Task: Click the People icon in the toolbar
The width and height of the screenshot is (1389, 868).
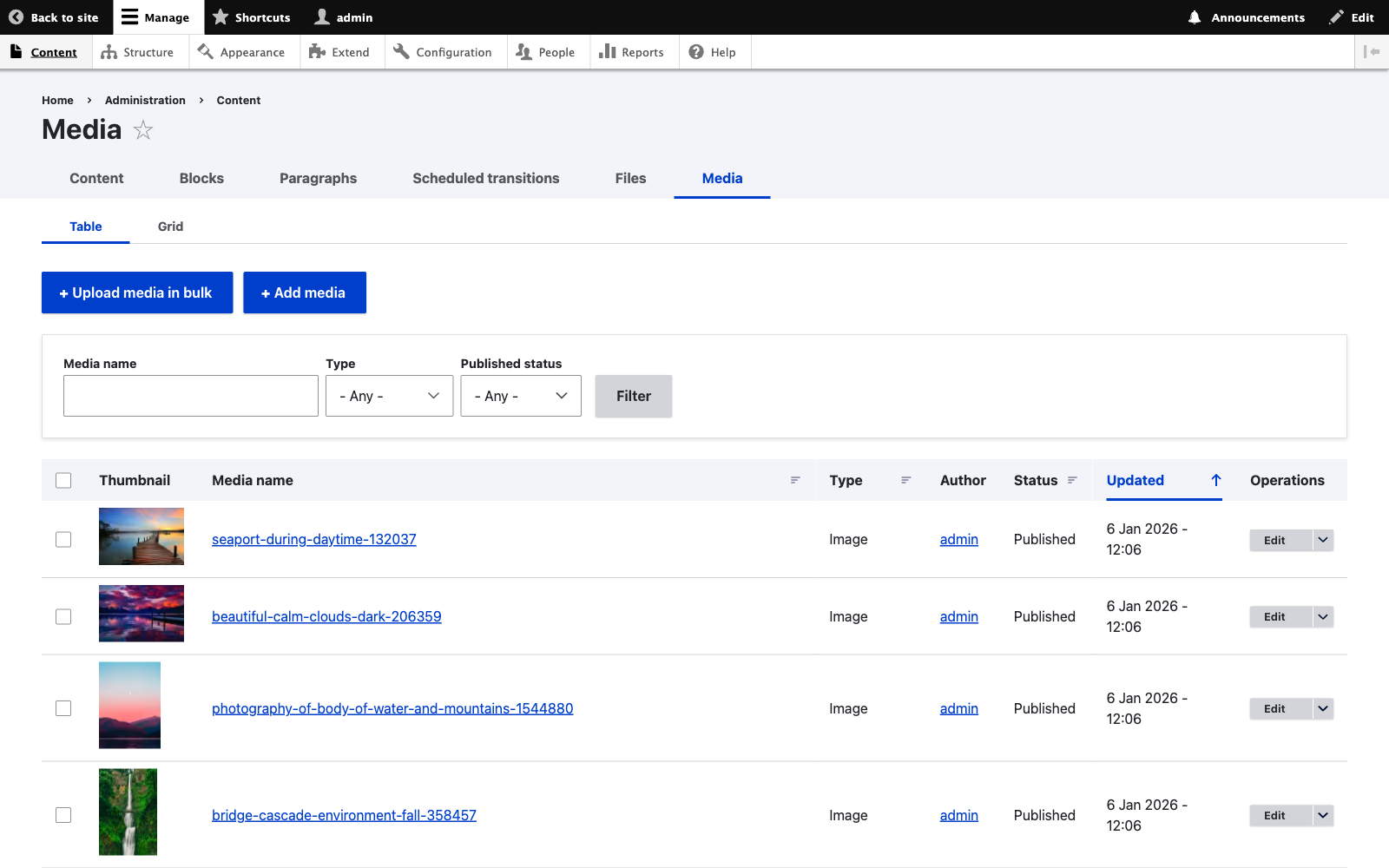Action: point(523,52)
